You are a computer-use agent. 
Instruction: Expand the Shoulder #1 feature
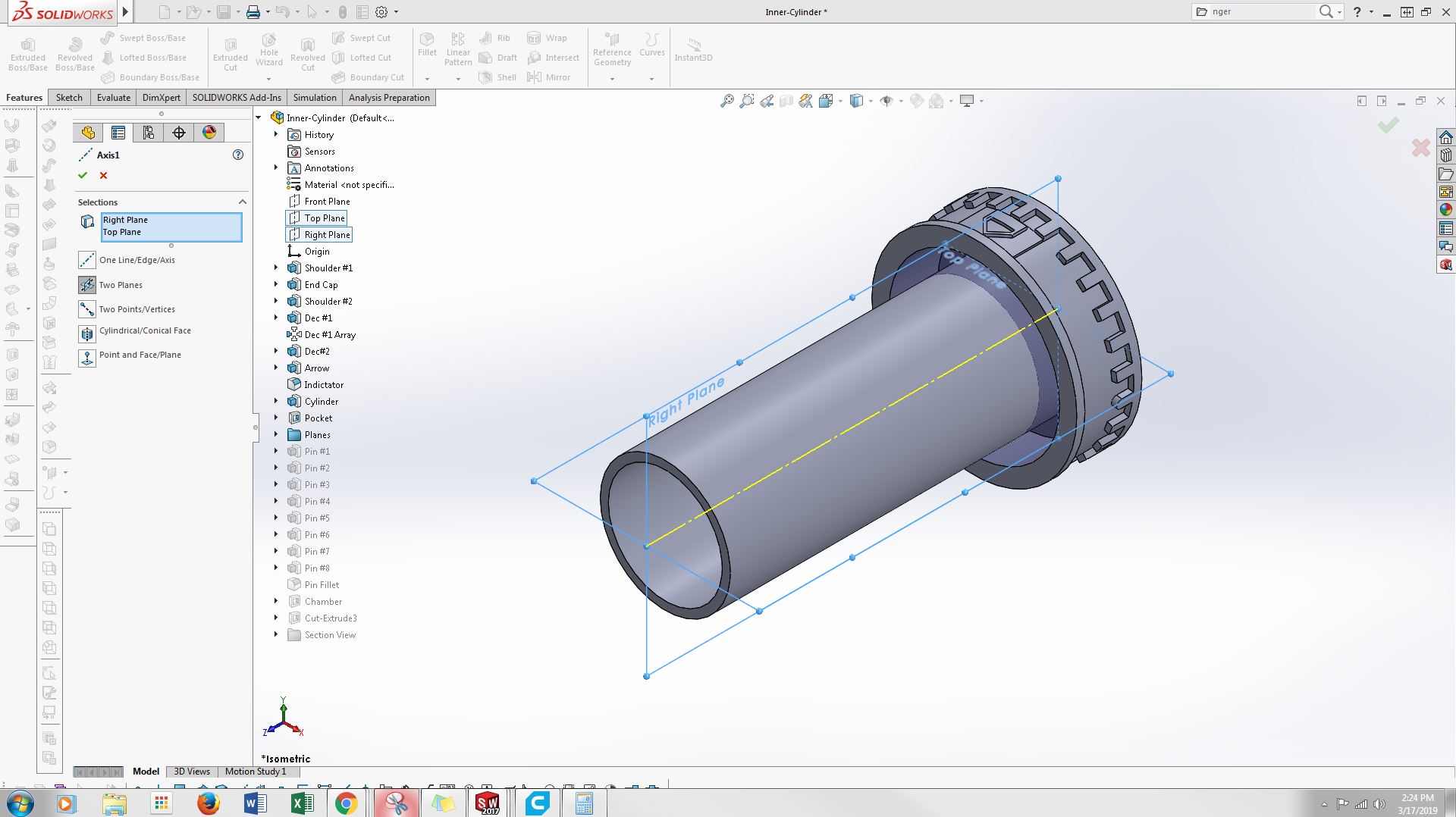click(x=276, y=268)
